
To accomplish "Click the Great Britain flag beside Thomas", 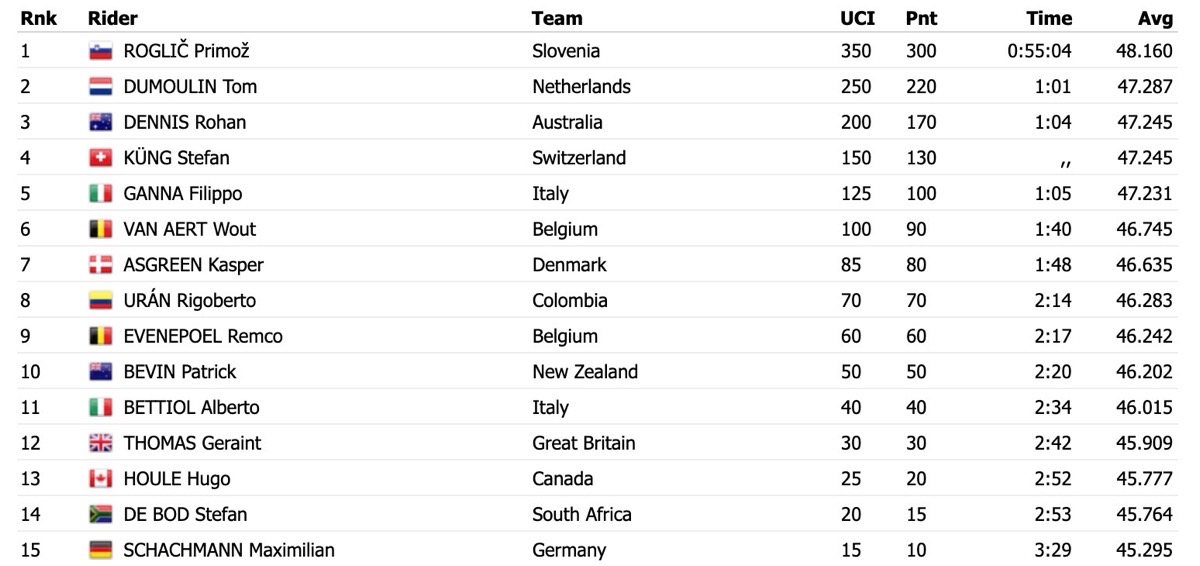I will tap(100, 443).
